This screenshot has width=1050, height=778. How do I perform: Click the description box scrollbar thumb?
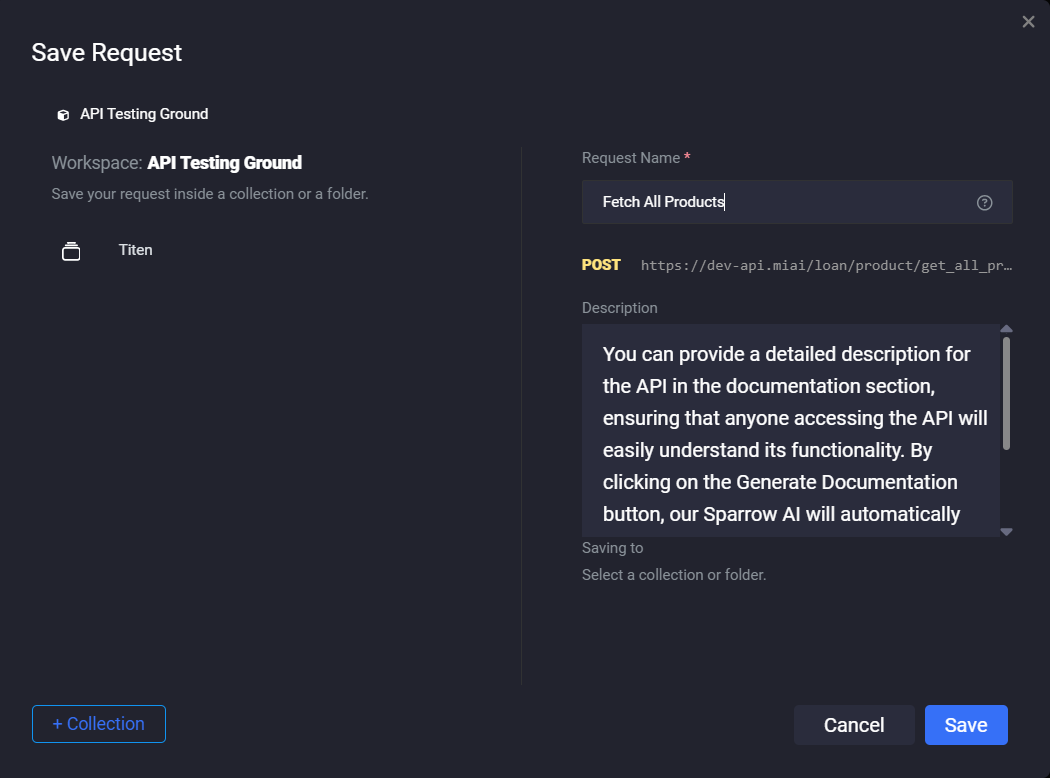tap(1006, 392)
